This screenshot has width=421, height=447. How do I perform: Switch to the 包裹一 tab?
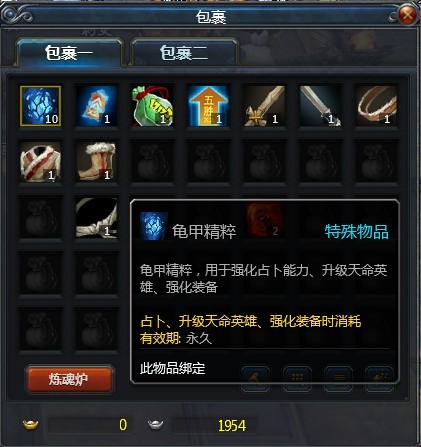coord(69,53)
